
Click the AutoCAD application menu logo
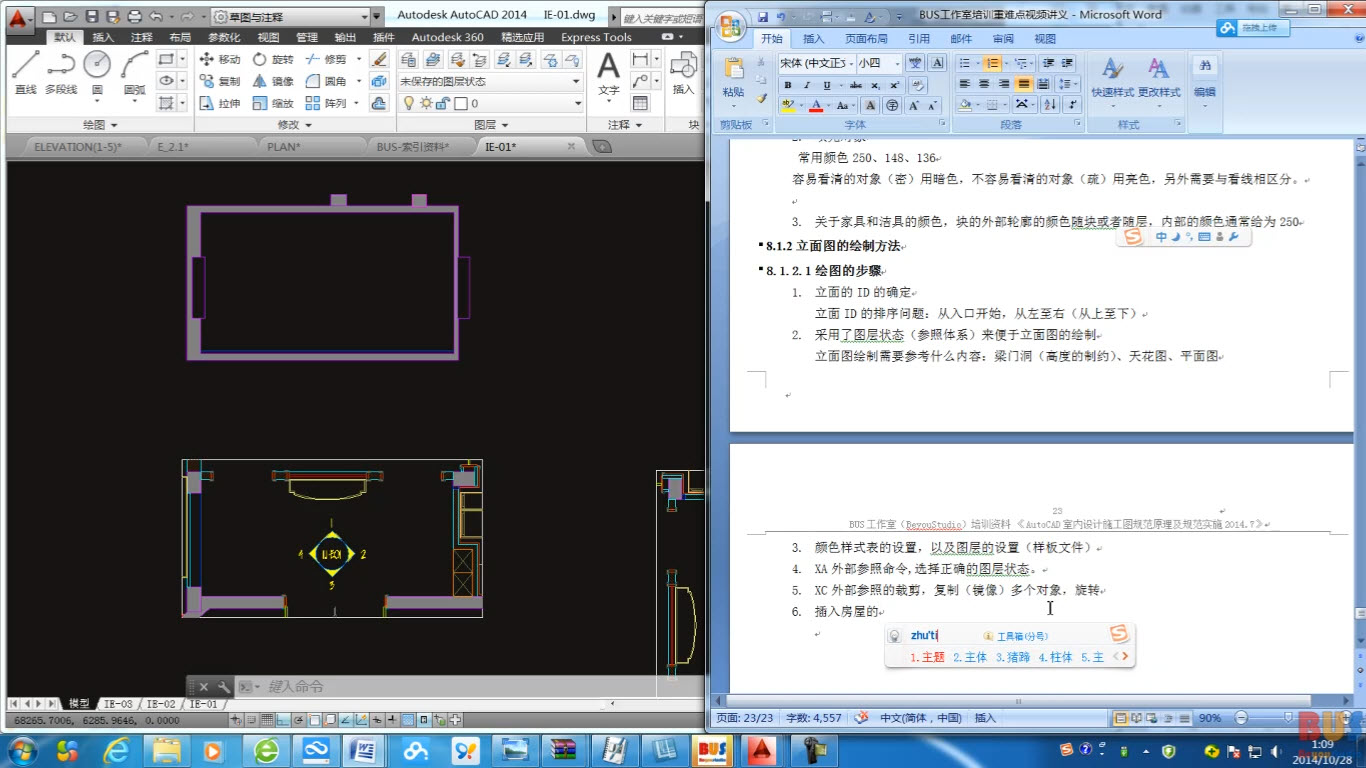click(19, 18)
